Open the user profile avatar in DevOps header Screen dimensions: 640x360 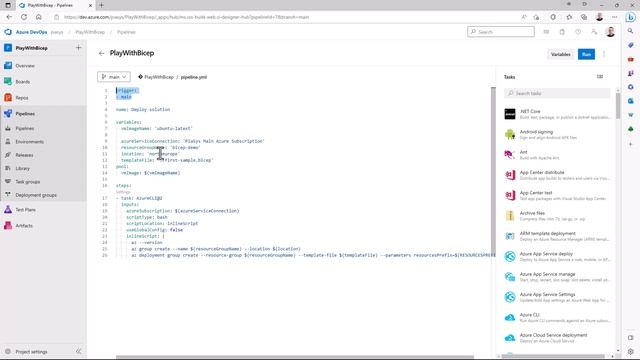coord(610,32)
